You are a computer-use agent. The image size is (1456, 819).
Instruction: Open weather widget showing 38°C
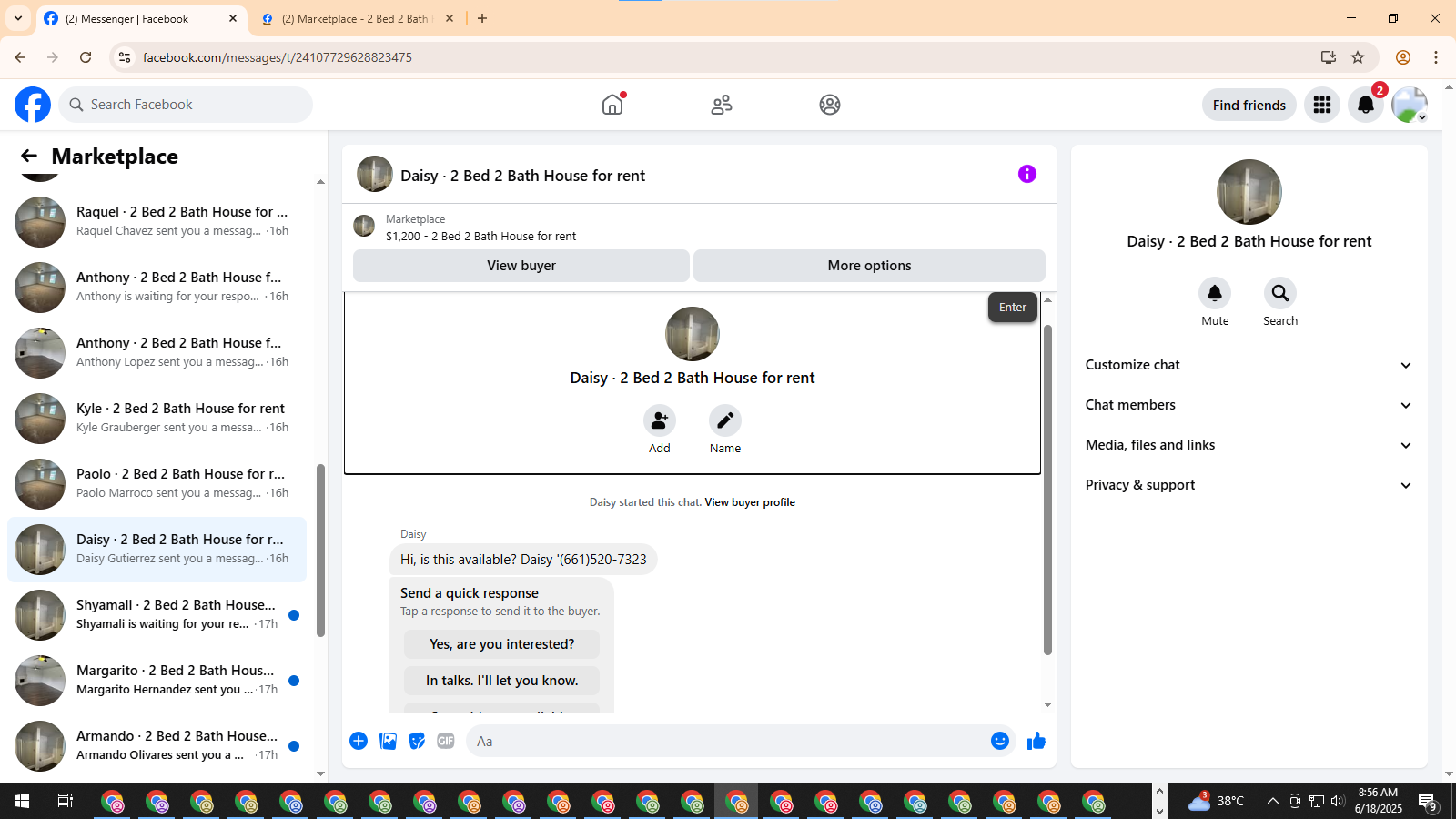(x=1218, y=801)
